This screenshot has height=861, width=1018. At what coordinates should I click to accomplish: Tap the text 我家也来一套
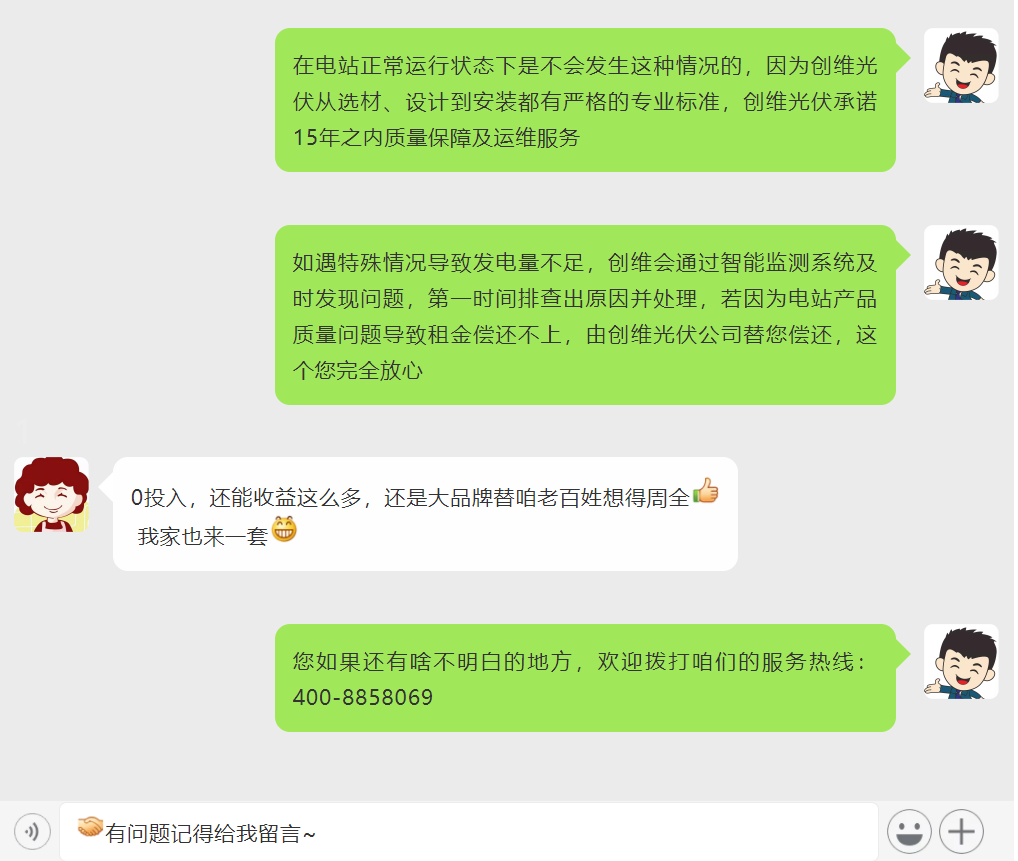point(203,537)
